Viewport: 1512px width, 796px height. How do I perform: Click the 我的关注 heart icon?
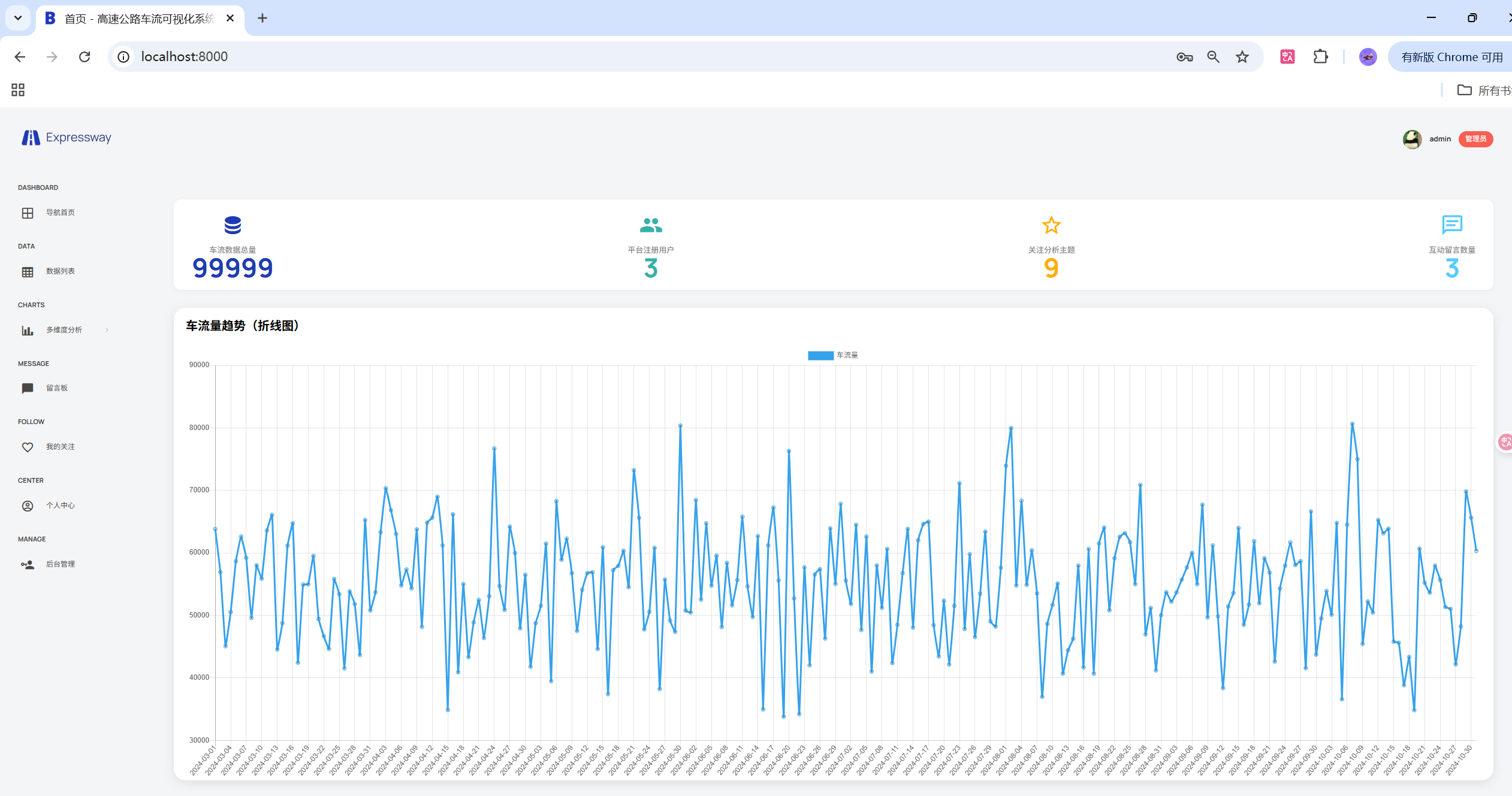(x=28, y=447)
